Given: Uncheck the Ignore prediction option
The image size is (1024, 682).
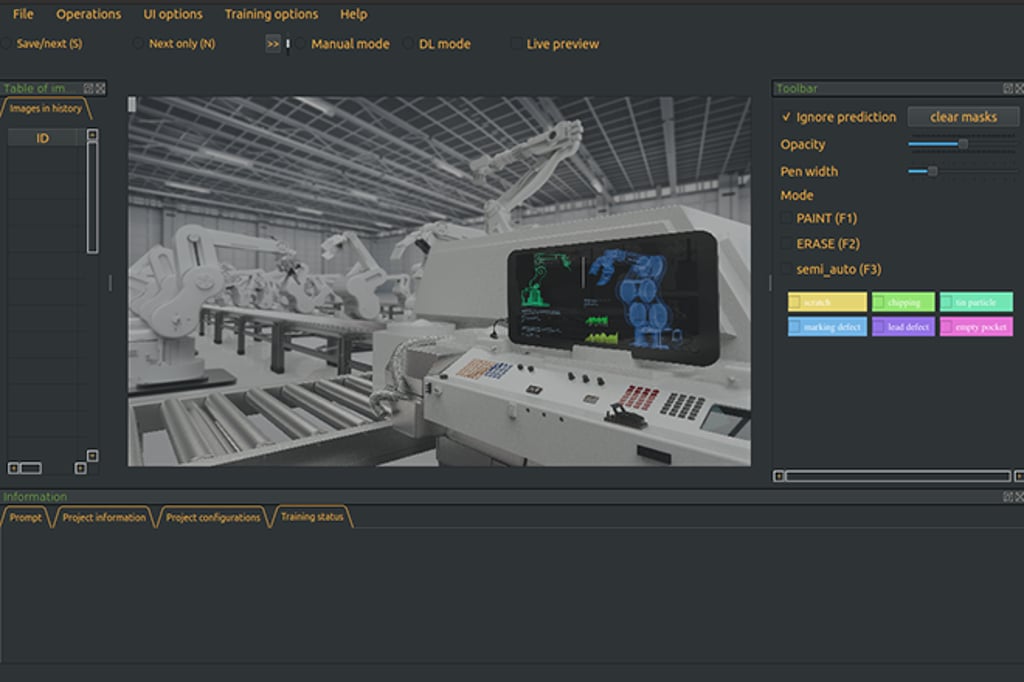Looking at the screenshot, I should (785, 116).
